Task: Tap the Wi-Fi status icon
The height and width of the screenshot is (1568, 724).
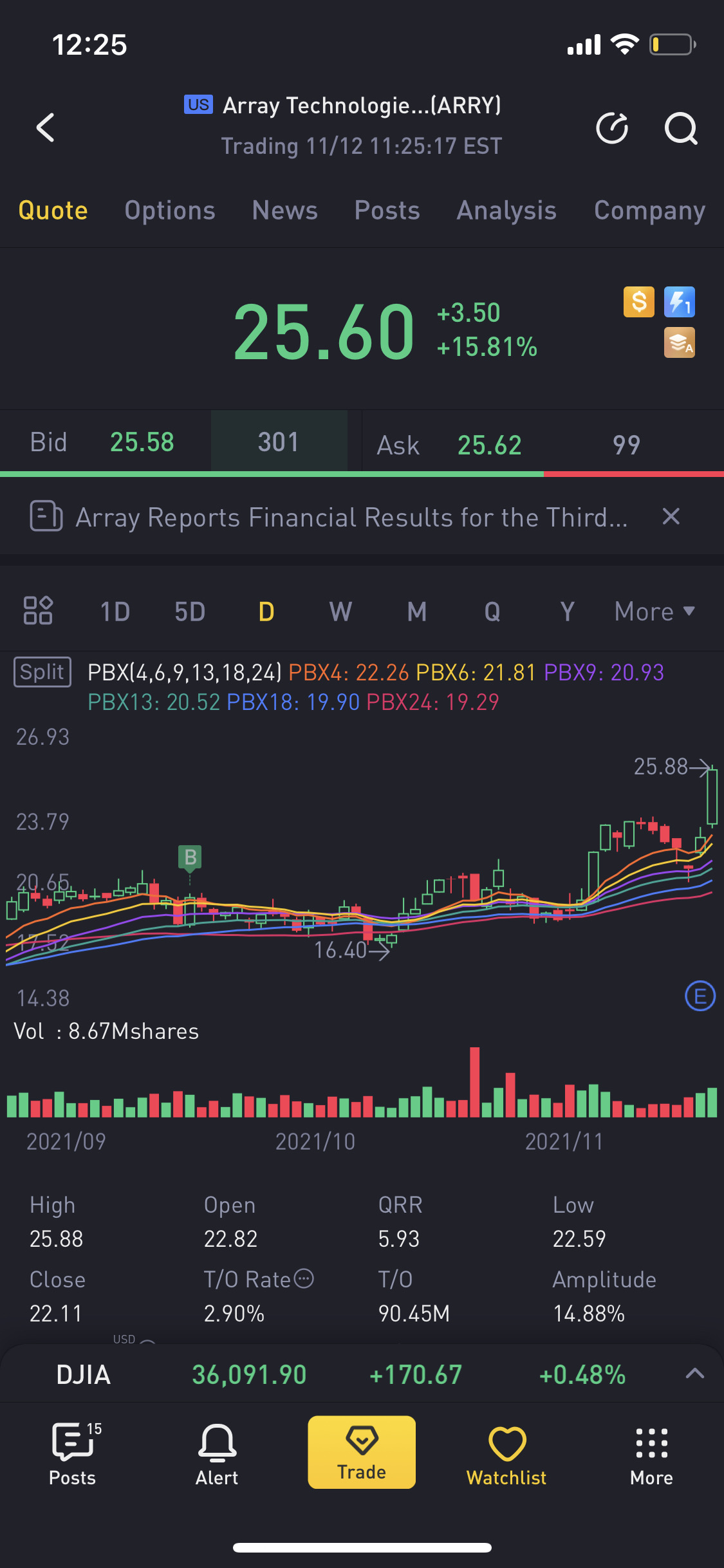Action: pyautogui.click(x=624, y=44)
